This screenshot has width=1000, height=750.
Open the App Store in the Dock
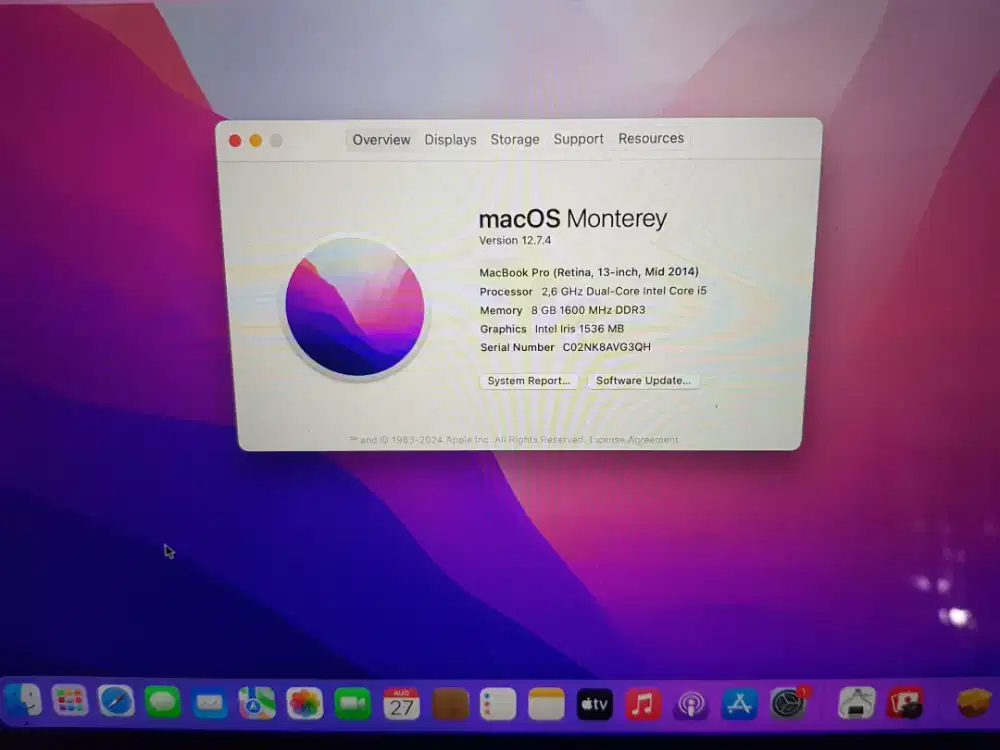[x=740, y=705]
